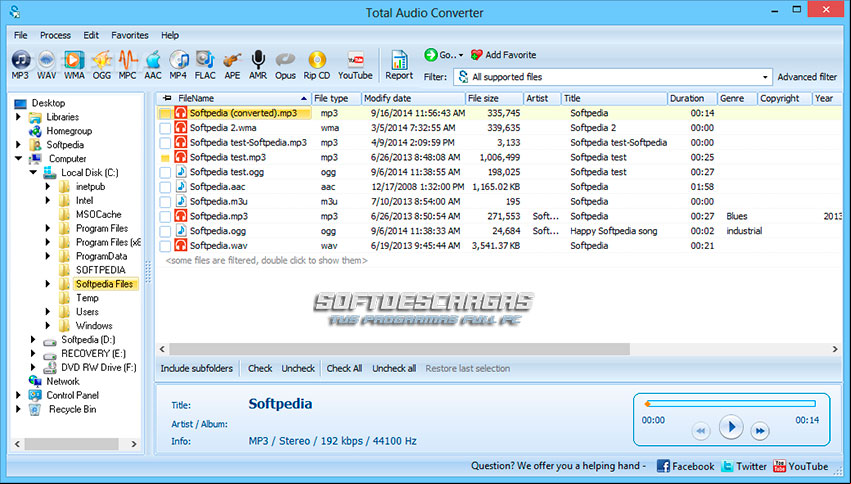The image size is (851, 484).
Task: Click the Check button
Action: point(260,368)
